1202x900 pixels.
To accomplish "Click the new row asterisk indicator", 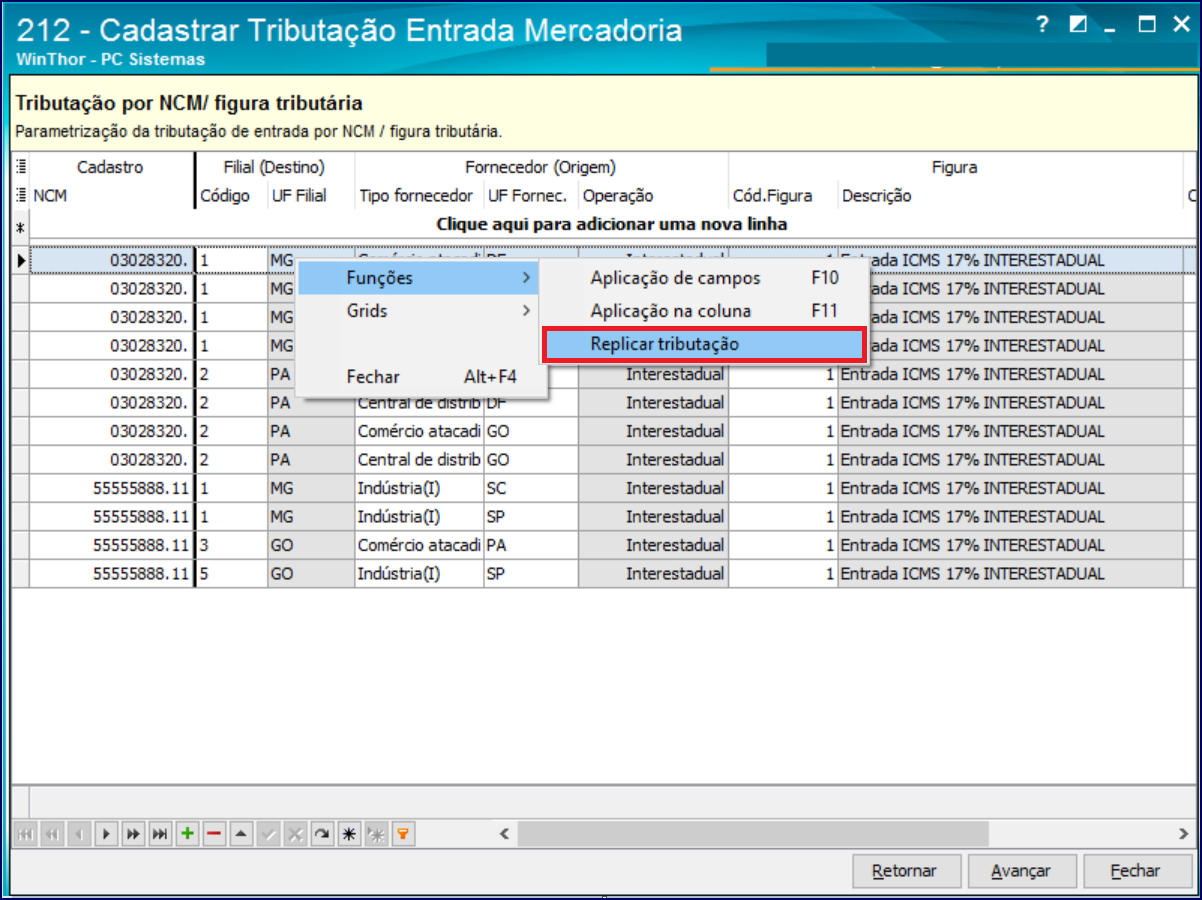I will point(20,226).
